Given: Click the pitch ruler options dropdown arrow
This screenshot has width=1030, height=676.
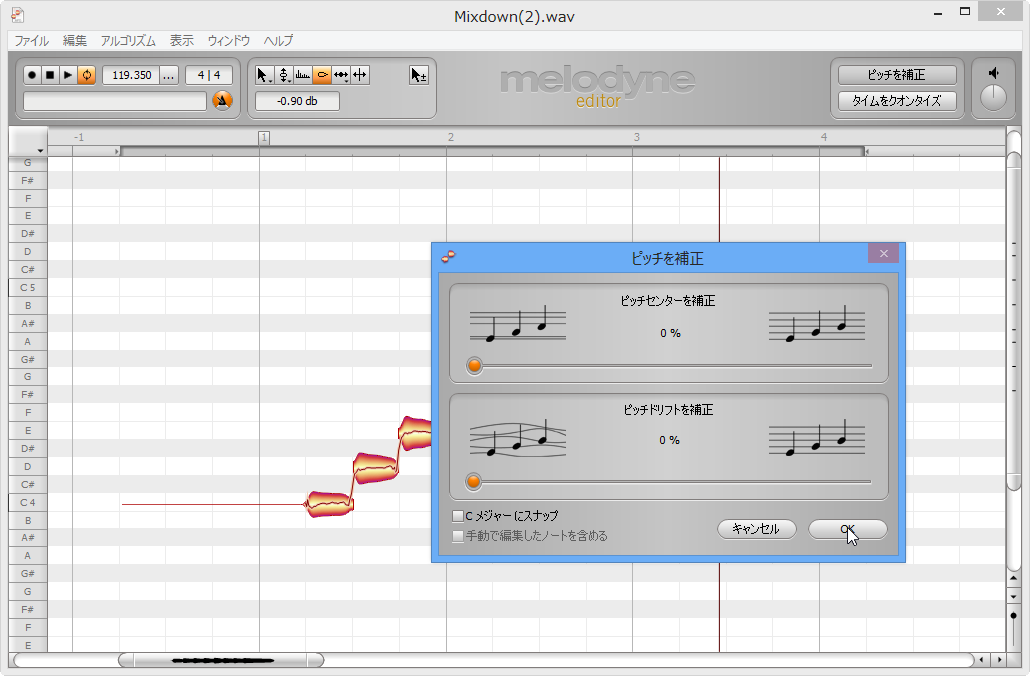Looking at the screenshot, I should pos(40,151).
